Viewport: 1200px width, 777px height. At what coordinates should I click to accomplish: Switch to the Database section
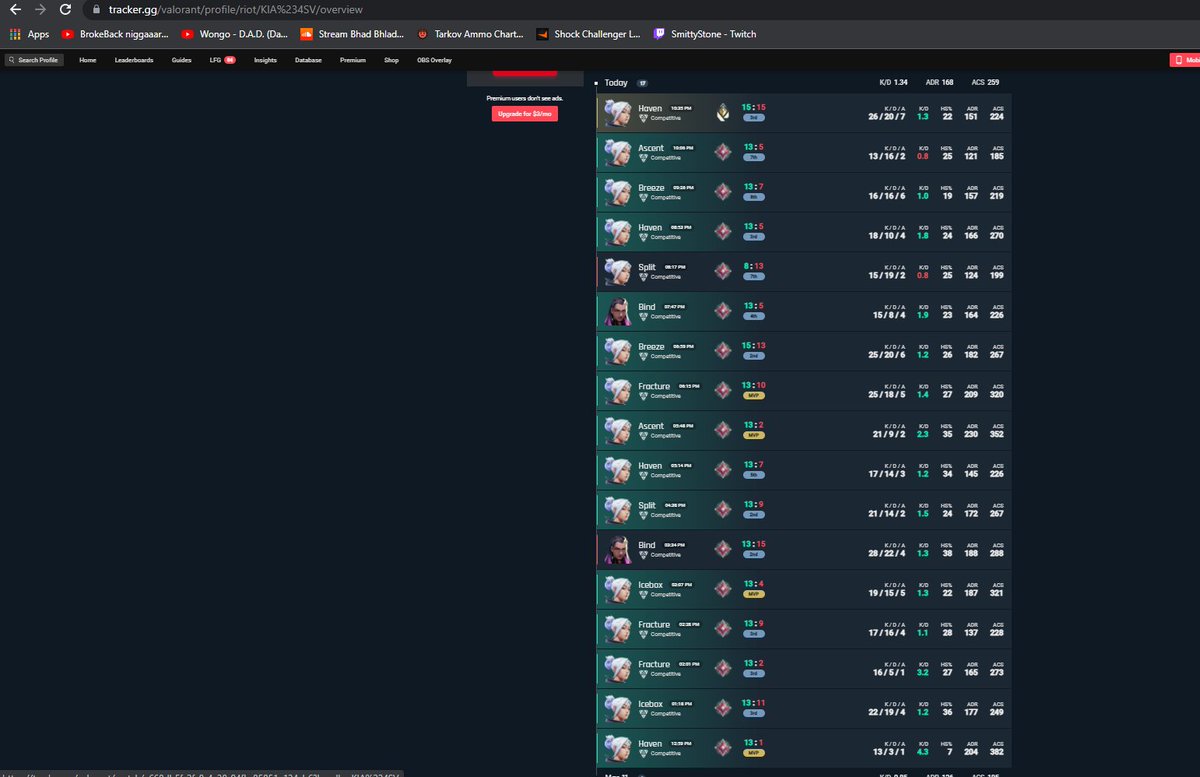(x=307, y=60)
